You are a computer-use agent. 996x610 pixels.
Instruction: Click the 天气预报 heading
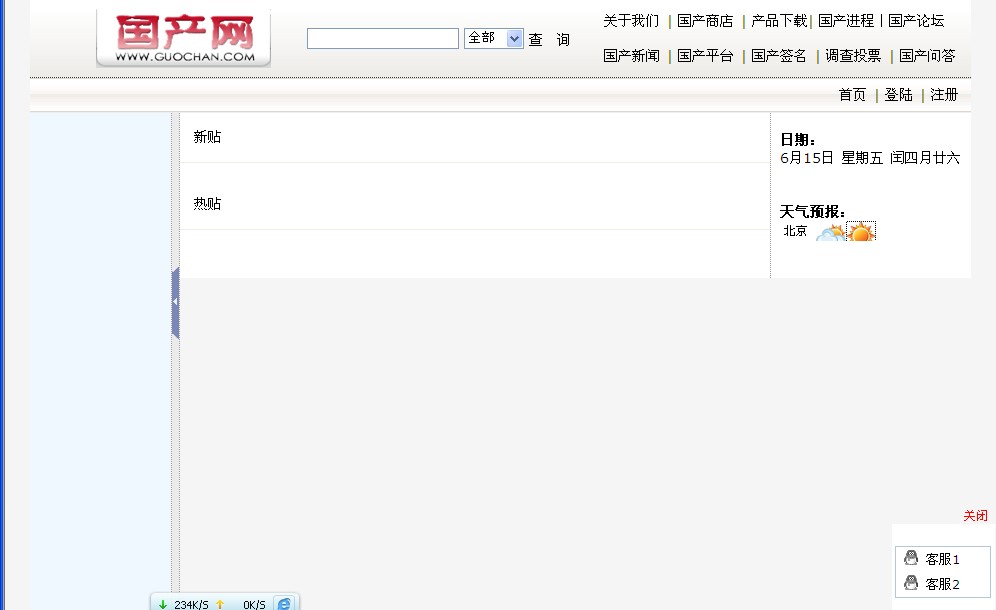(812, 212)
